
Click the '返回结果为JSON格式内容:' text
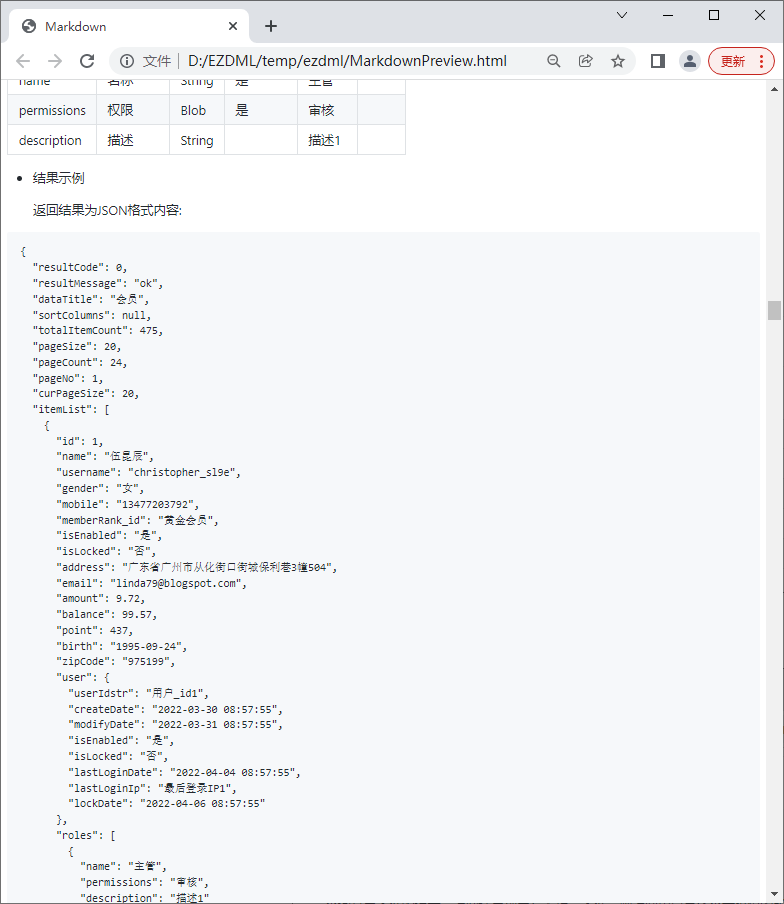[107, 210]
